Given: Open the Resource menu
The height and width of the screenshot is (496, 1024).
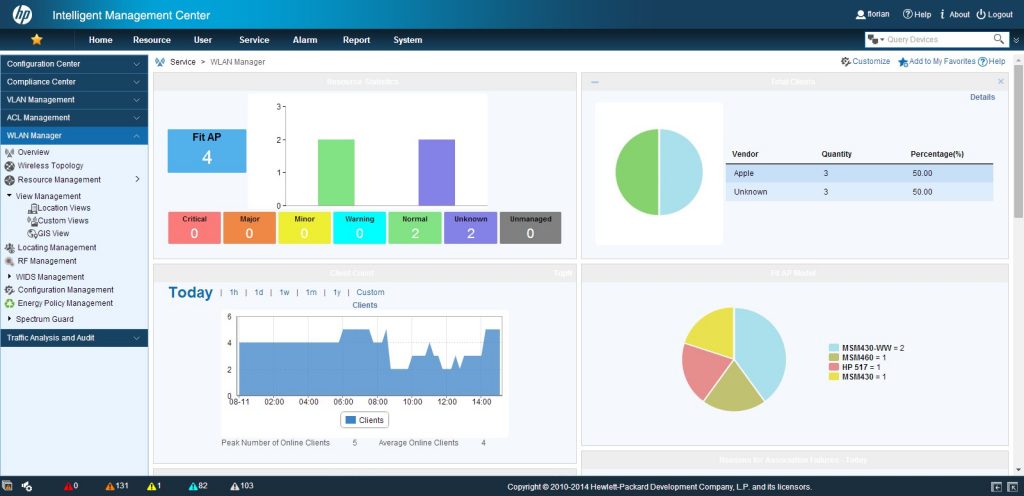Looking at the screenshot, I should [x=152, y=40].
